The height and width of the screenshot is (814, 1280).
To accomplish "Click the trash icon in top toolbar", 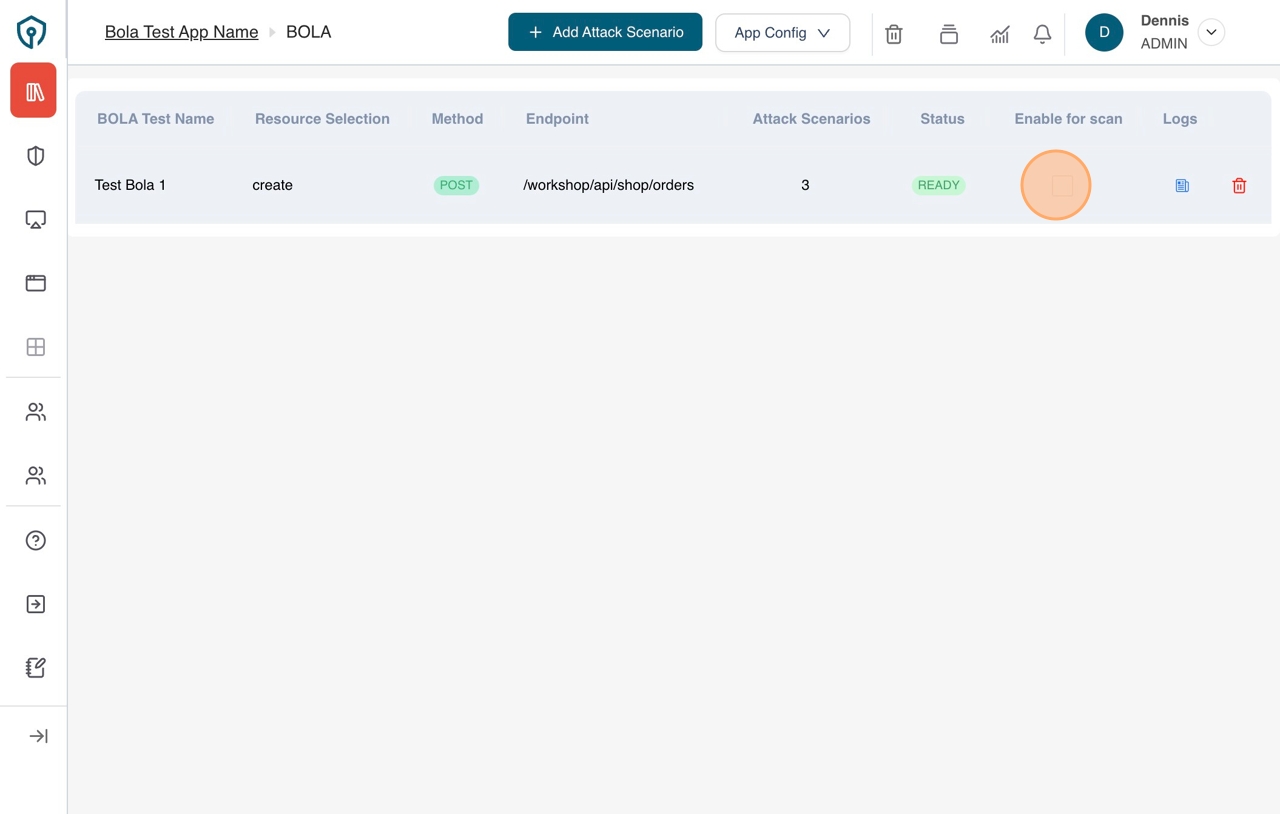I will click(894, 34).
